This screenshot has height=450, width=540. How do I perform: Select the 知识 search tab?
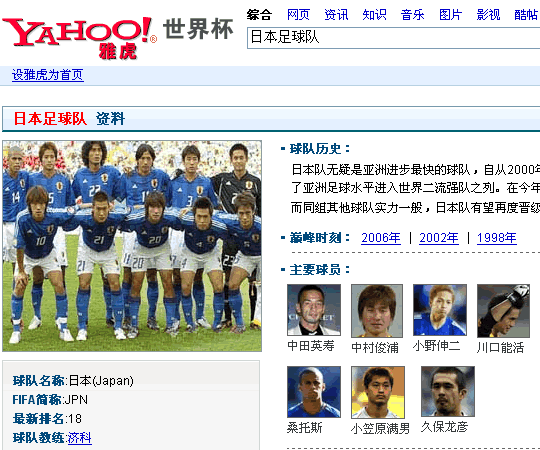point(374,15)
